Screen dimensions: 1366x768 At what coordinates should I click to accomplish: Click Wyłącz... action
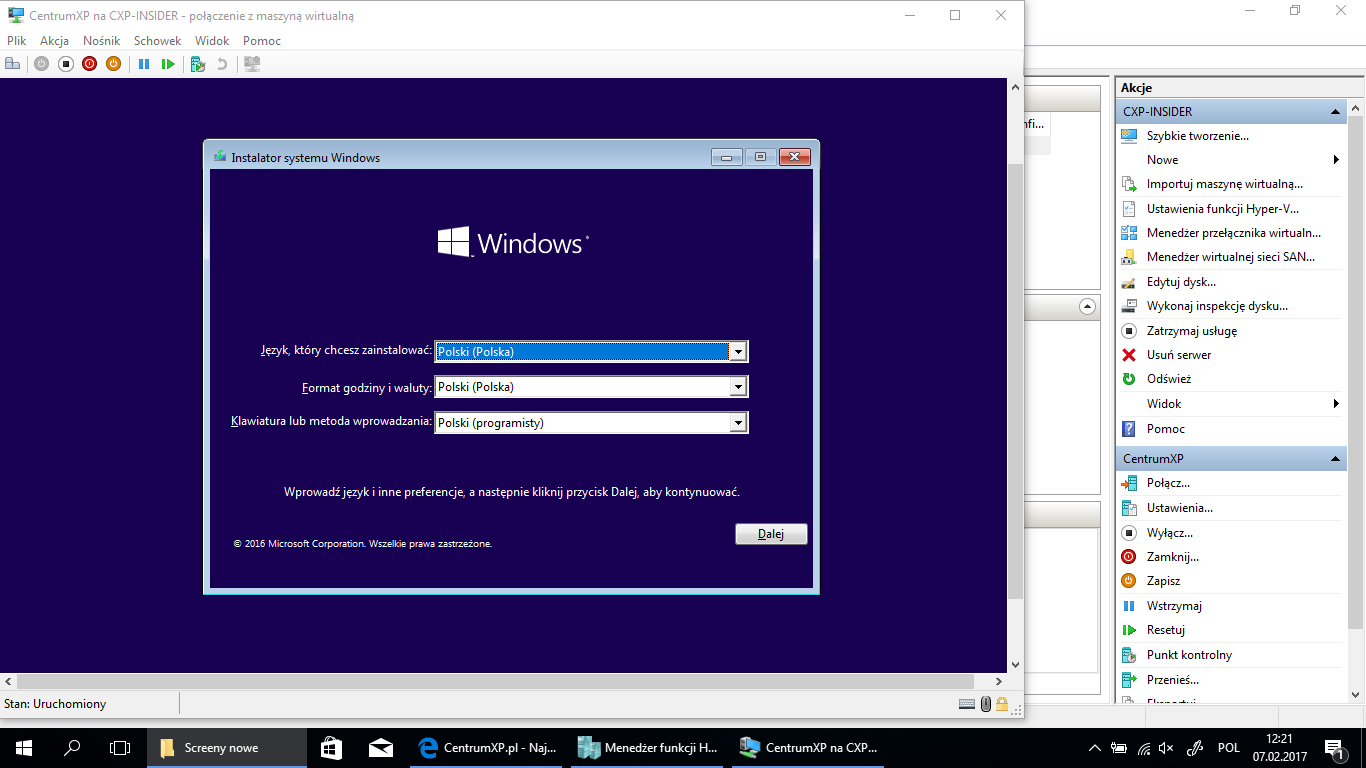coord(1170,533)
